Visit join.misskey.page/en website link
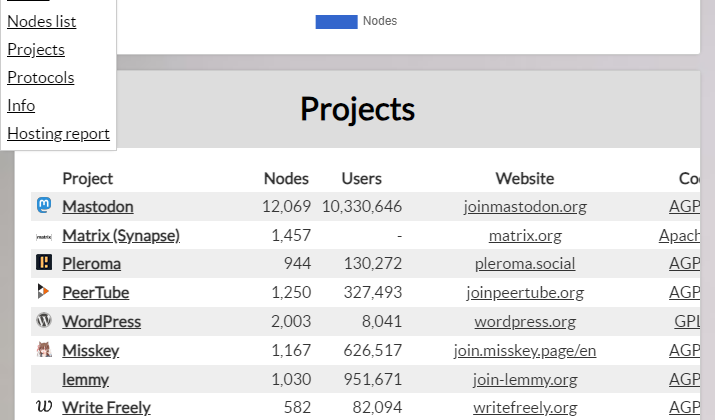 [x=525, y=351]
